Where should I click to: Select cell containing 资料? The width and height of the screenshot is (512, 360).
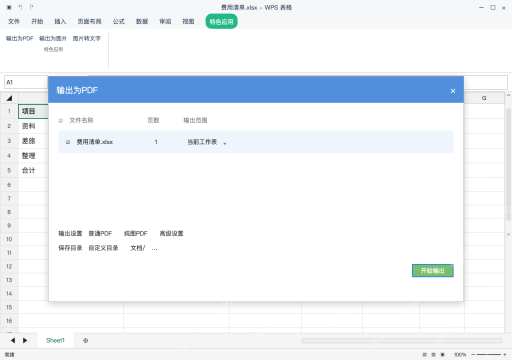coord(33,126)
